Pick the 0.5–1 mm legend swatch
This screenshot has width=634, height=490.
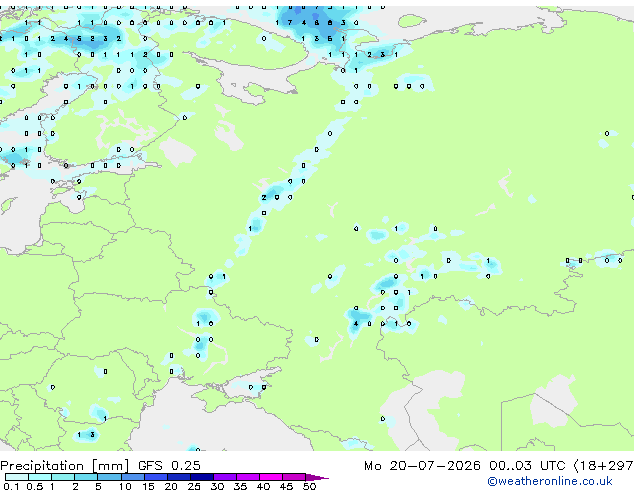click(40, 477)
